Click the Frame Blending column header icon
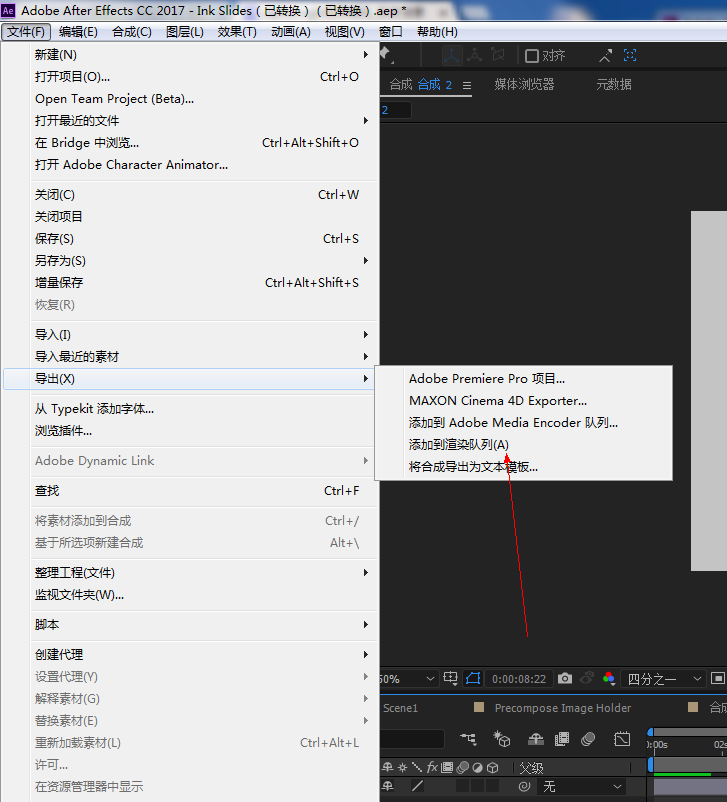 [x=447, y=767]
